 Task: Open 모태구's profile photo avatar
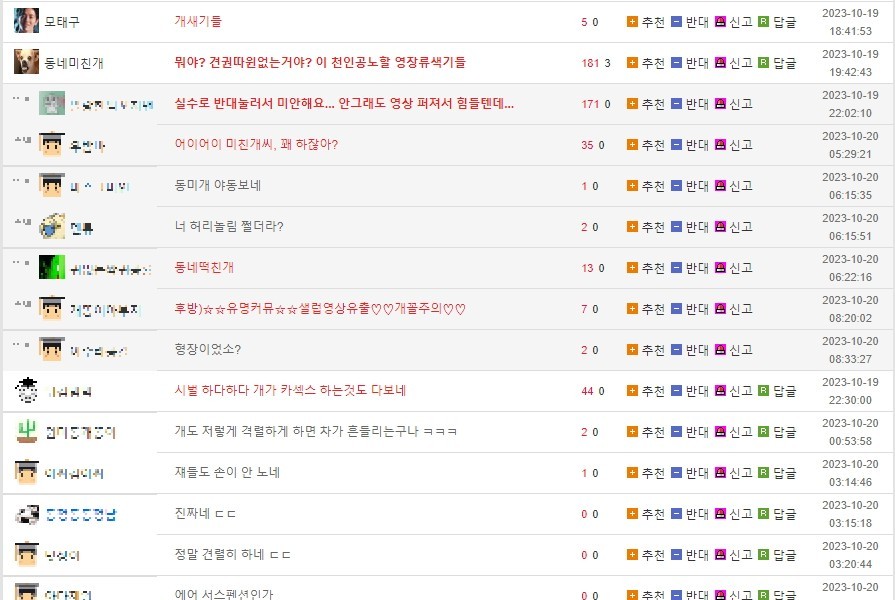[27, 21]
